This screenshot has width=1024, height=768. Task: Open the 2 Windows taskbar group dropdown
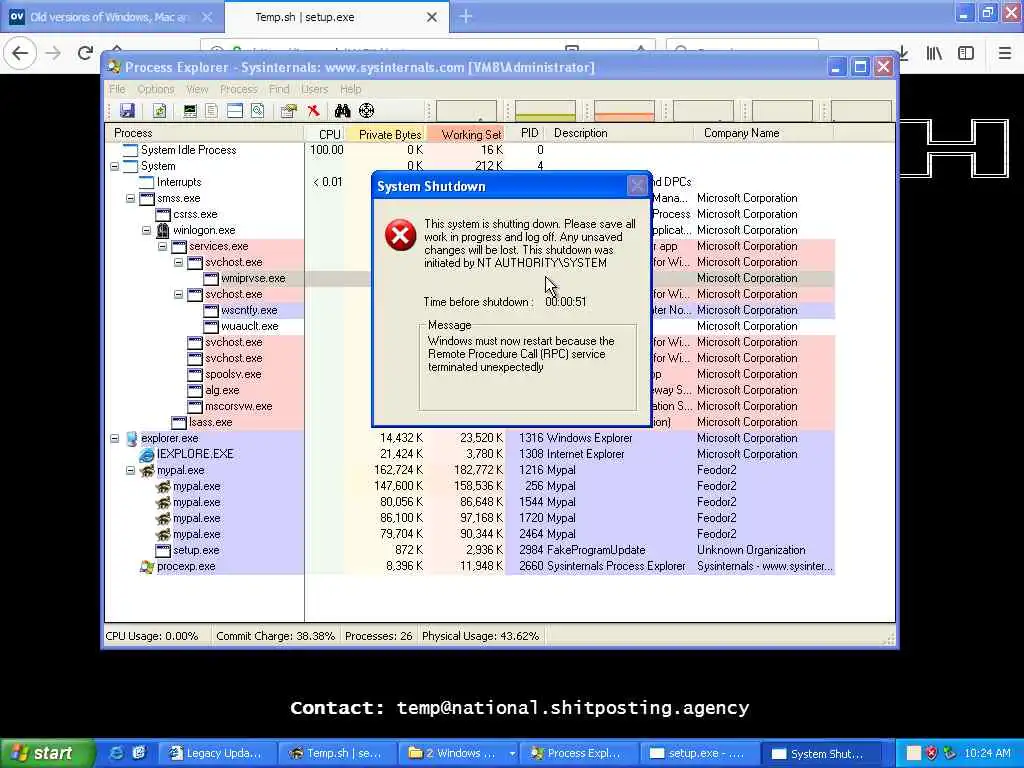[512, 754]
